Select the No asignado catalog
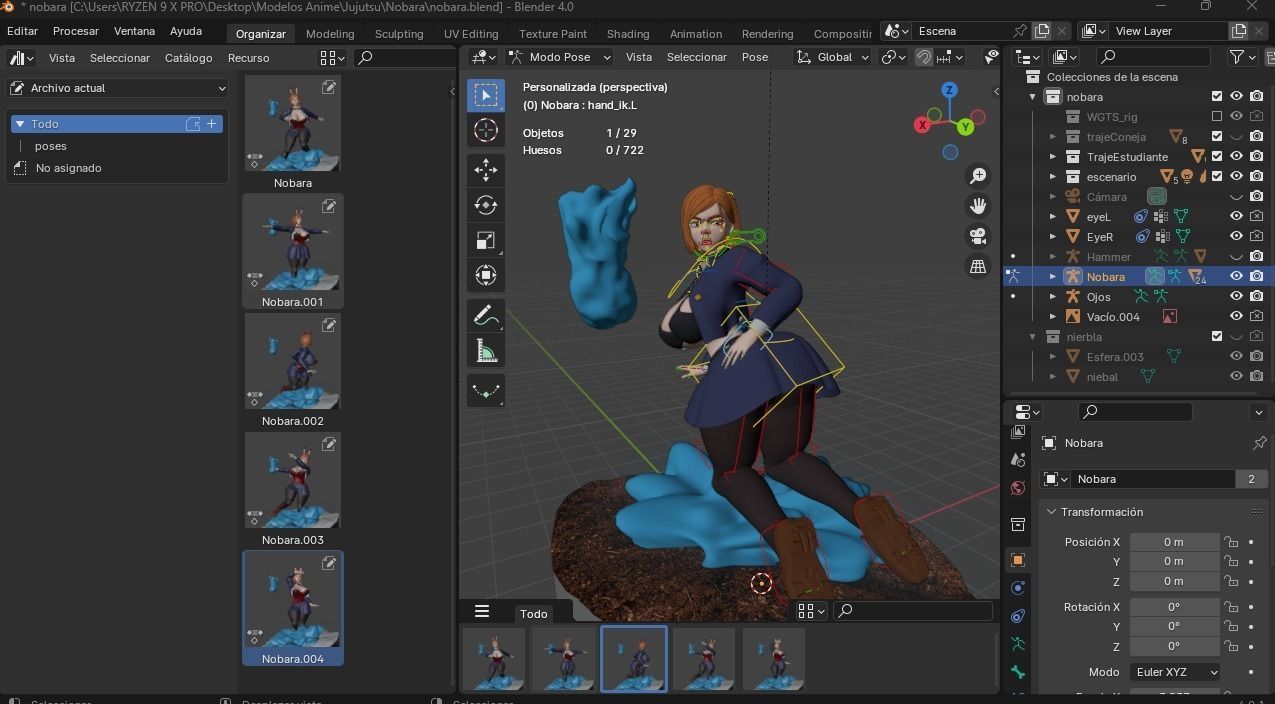The width and height of the screenshot is (1275, 704). point(68,168)
